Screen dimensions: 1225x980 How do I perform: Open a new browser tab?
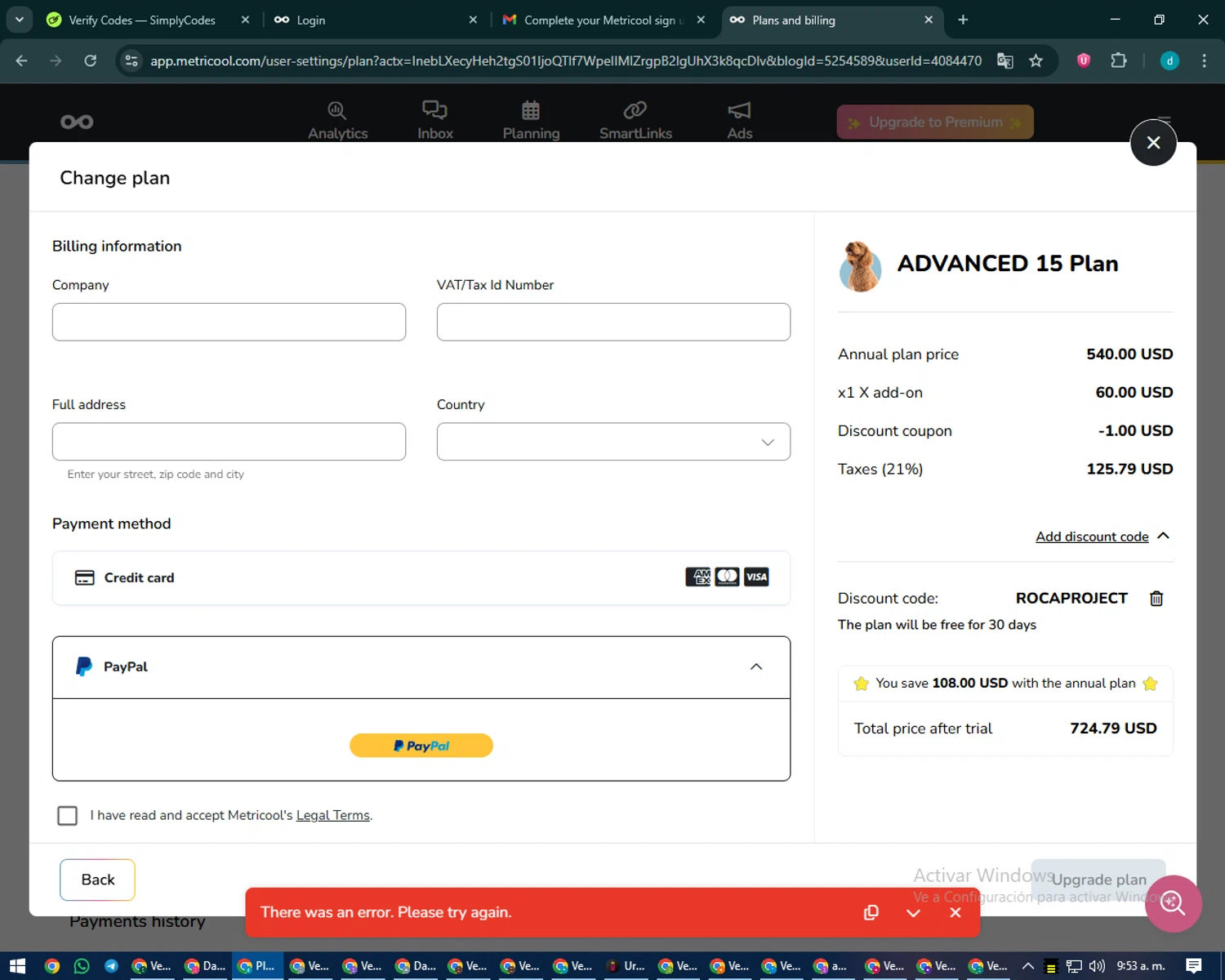[x=963, y=20]
